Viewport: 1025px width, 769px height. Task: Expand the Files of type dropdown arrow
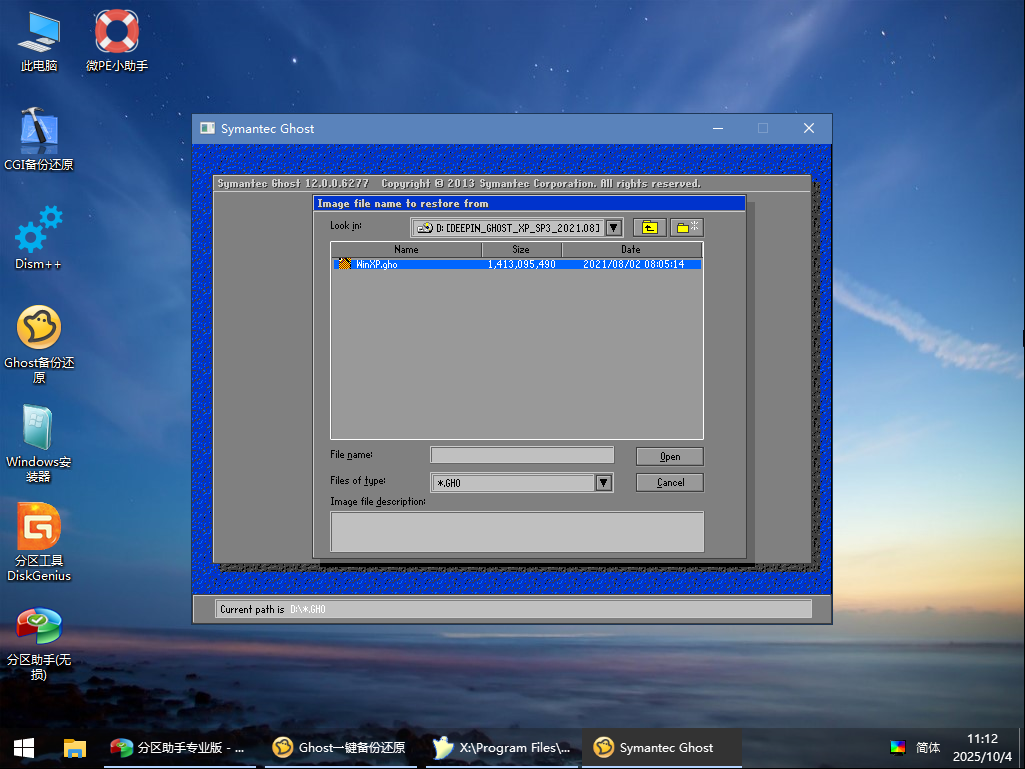pos(603,483)
